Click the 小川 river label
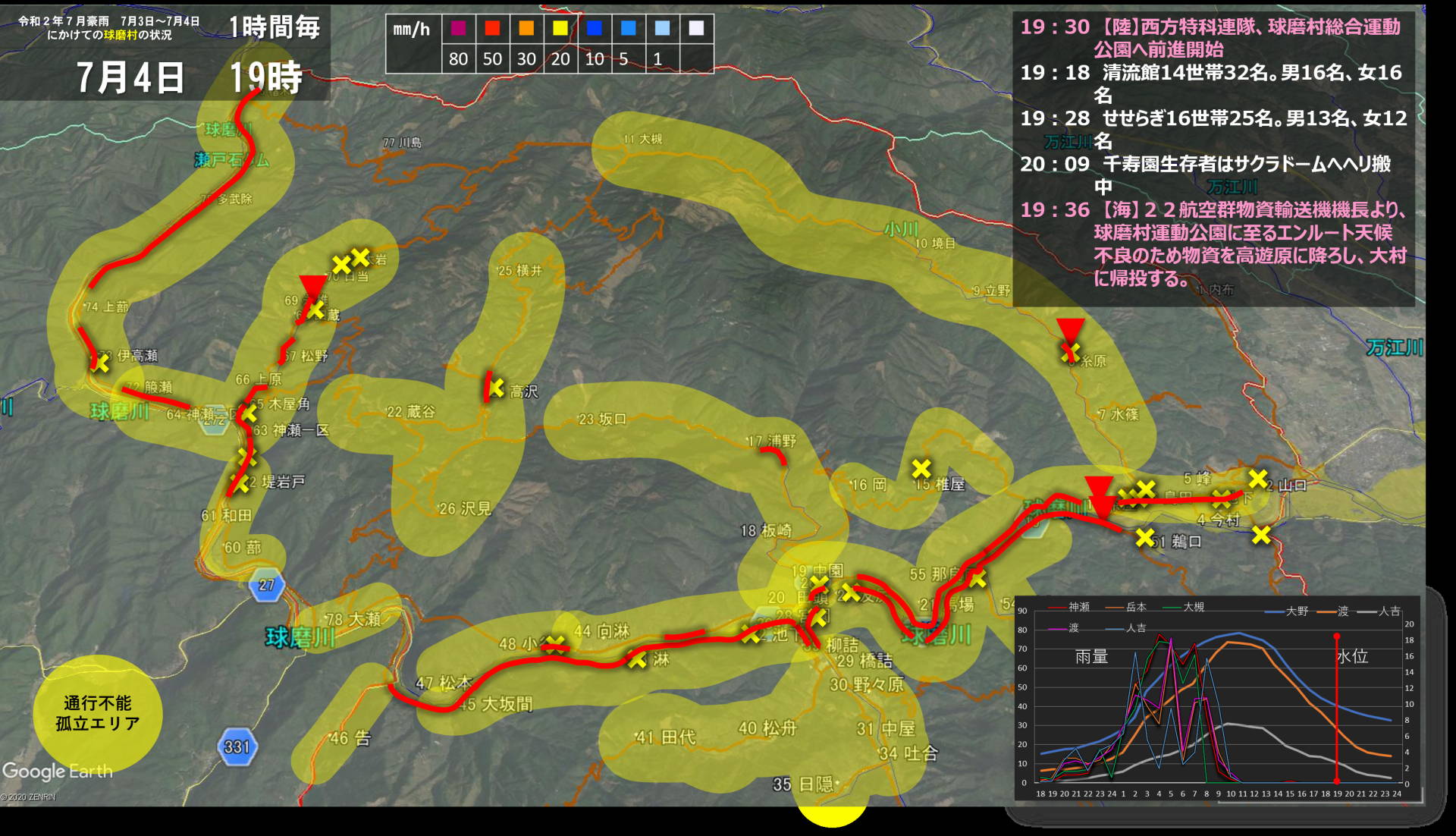This screenshot has width=1456, height=836. click(x=901, y=229)
